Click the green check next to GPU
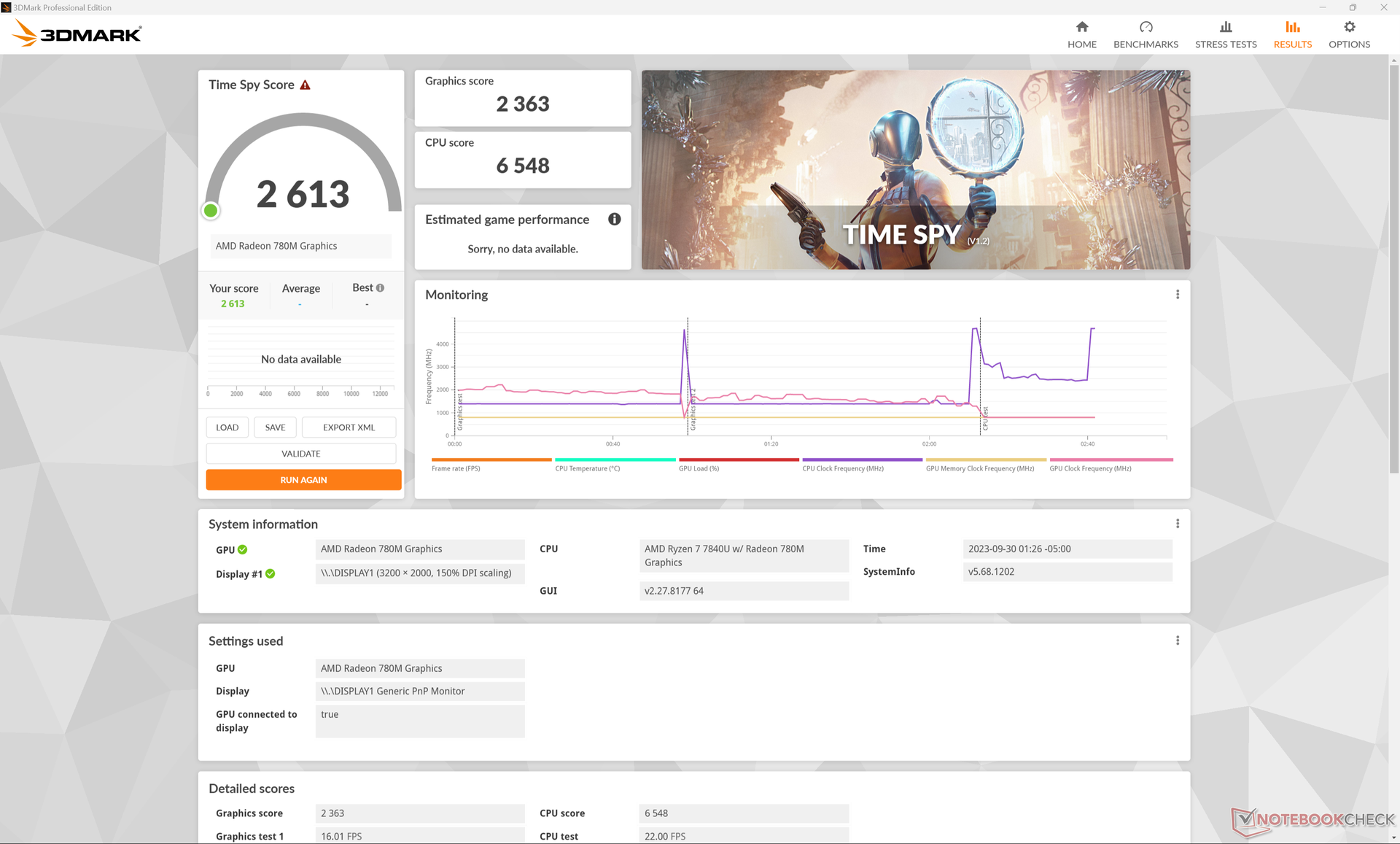This screenshot has height=844, width=1400. point(243,550)
